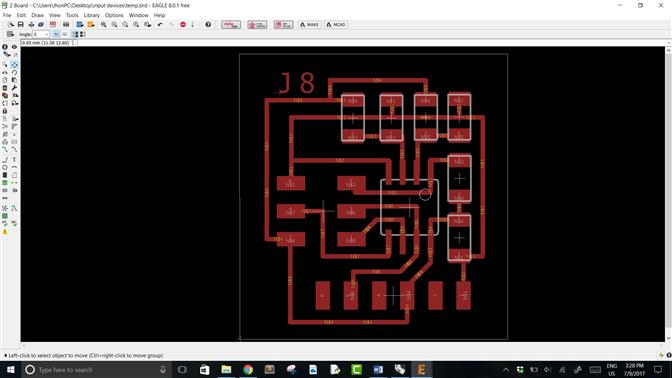The image size is (672, 378).
Task: Click the Zoom to fit icon
Action: [103, 24]
